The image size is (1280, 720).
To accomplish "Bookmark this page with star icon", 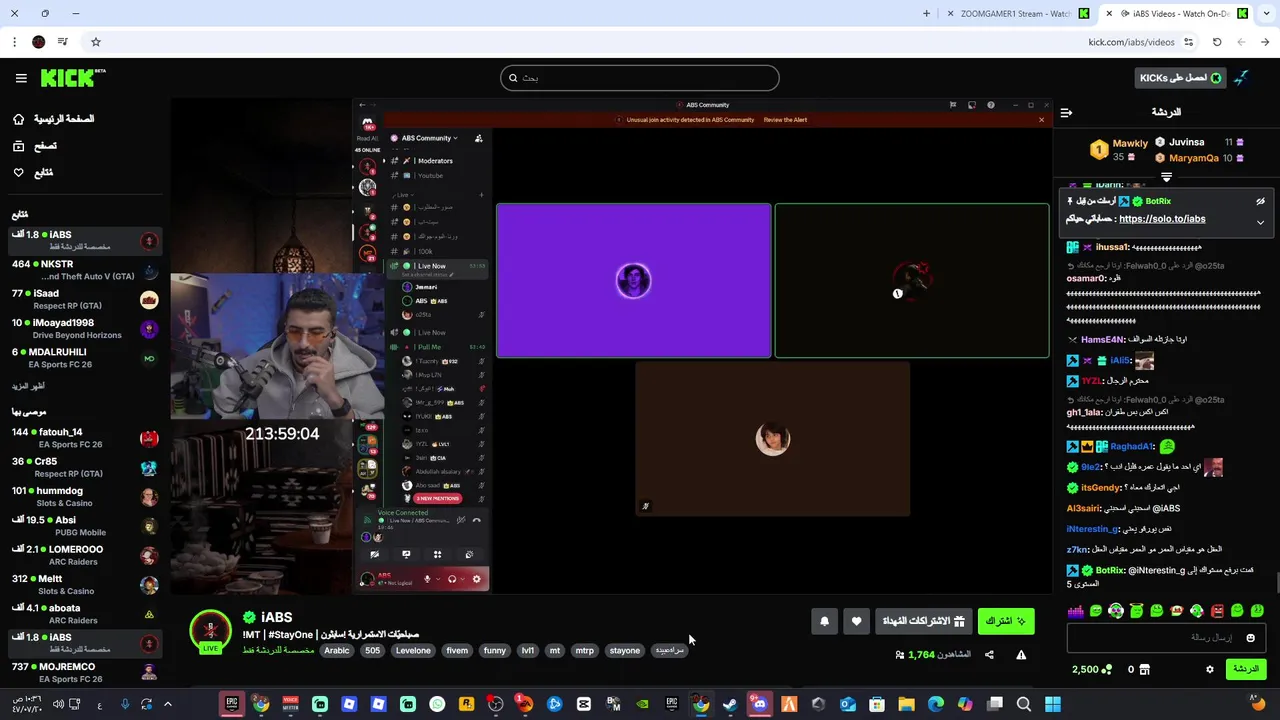I will pyautogui.click(x=96, y=42).
